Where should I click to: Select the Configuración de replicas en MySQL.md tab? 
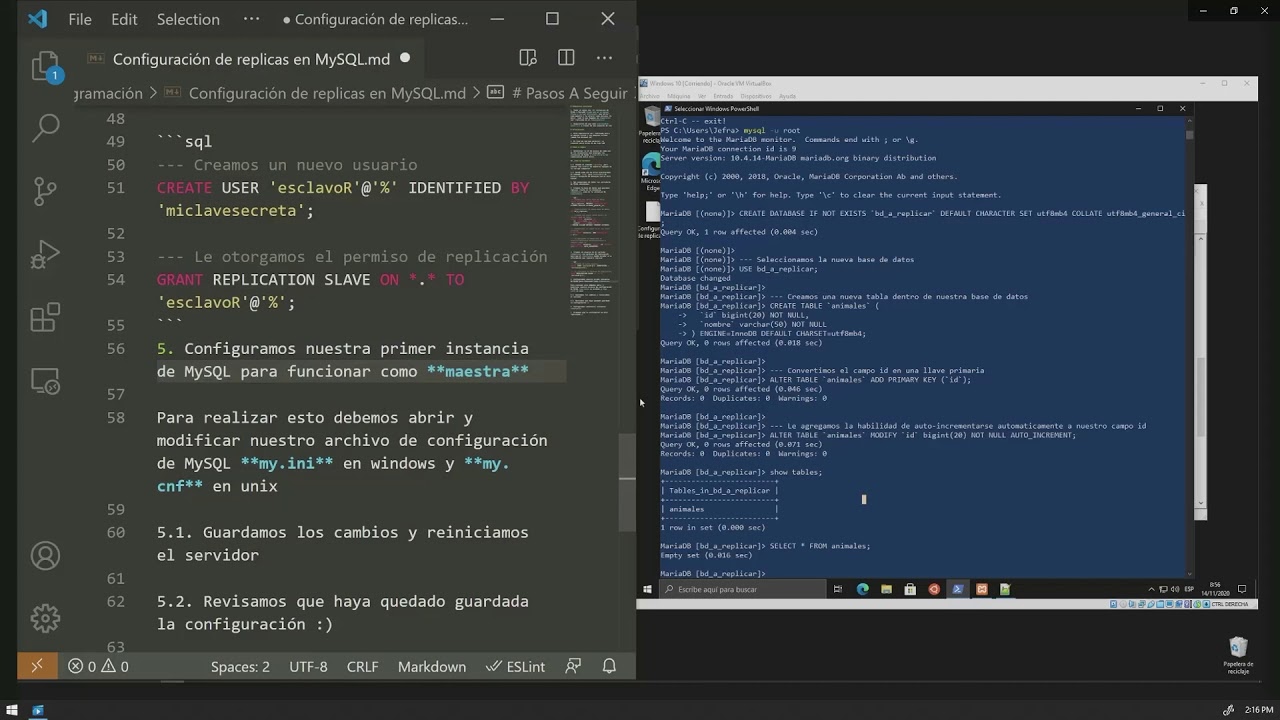(251, 59)
